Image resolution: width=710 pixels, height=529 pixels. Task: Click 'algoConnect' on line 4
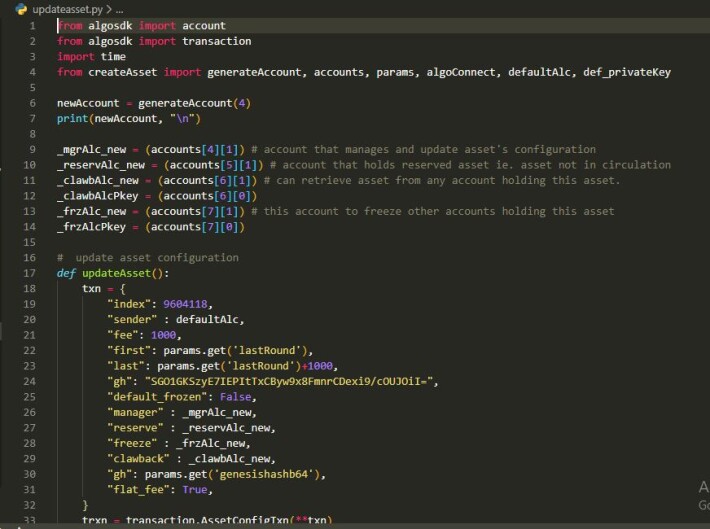pyautogui.click(x=461, y=72)
